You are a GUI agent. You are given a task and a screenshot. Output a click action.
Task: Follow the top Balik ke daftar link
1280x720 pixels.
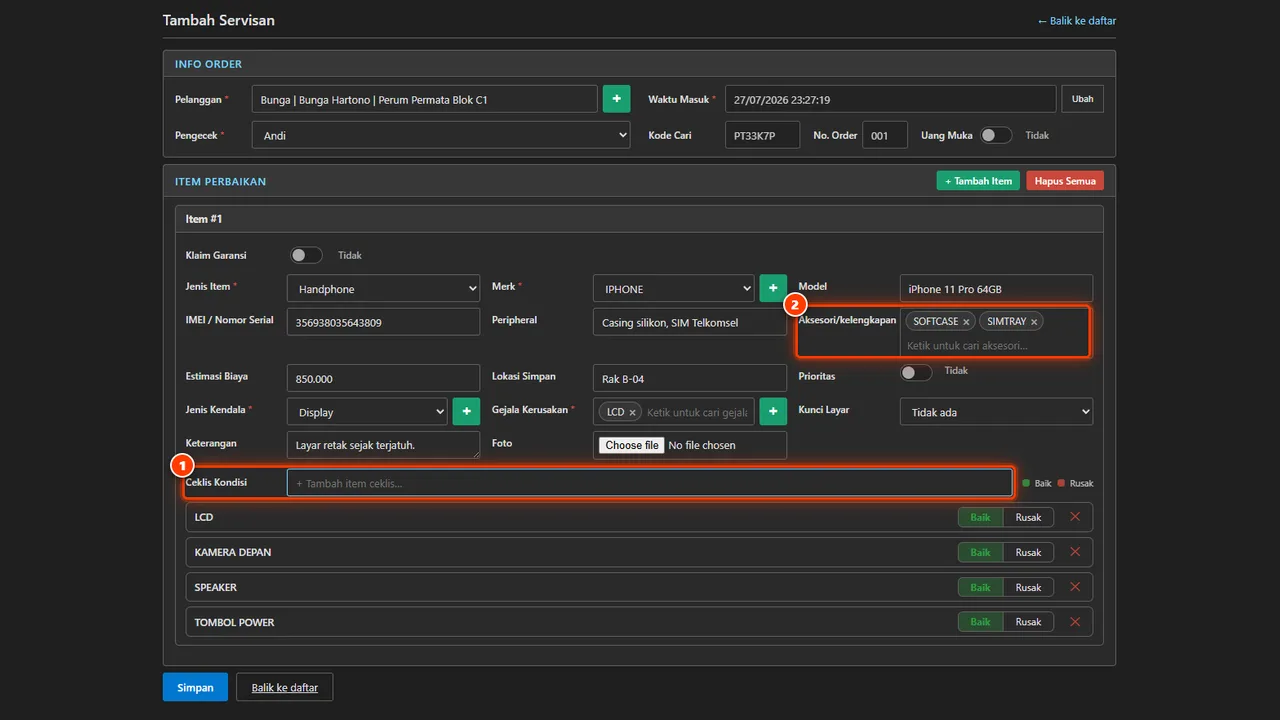tap(1076, 21)
